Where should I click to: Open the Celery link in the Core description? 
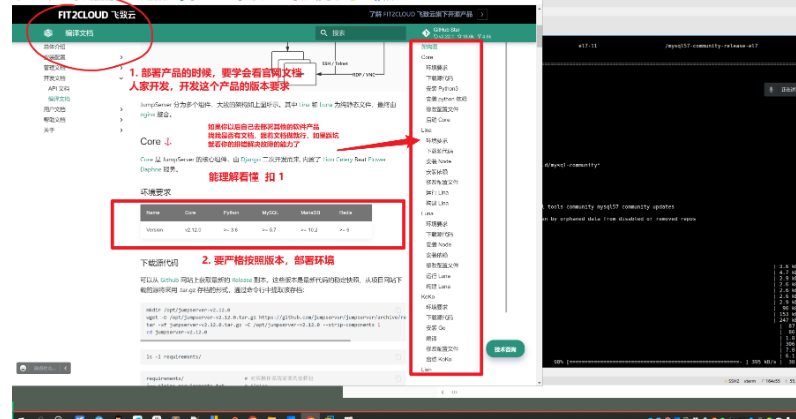point(344,159)
